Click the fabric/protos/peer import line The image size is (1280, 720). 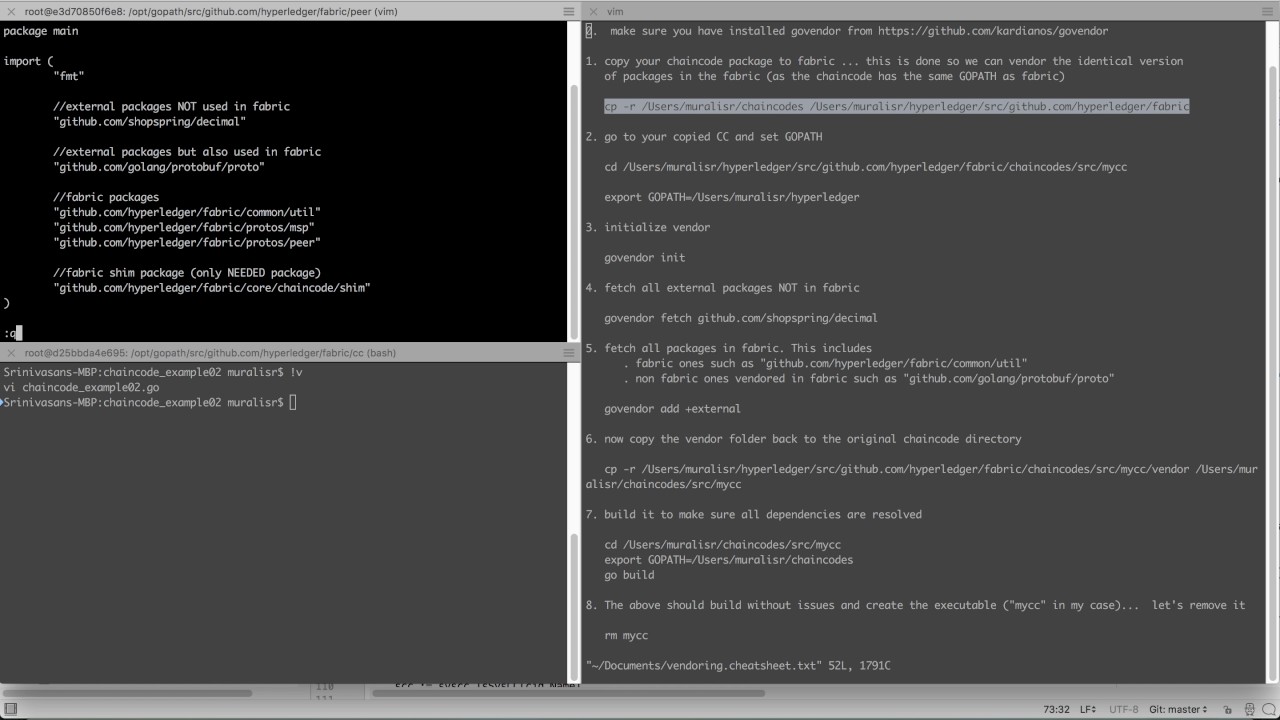tap(187, 242)
